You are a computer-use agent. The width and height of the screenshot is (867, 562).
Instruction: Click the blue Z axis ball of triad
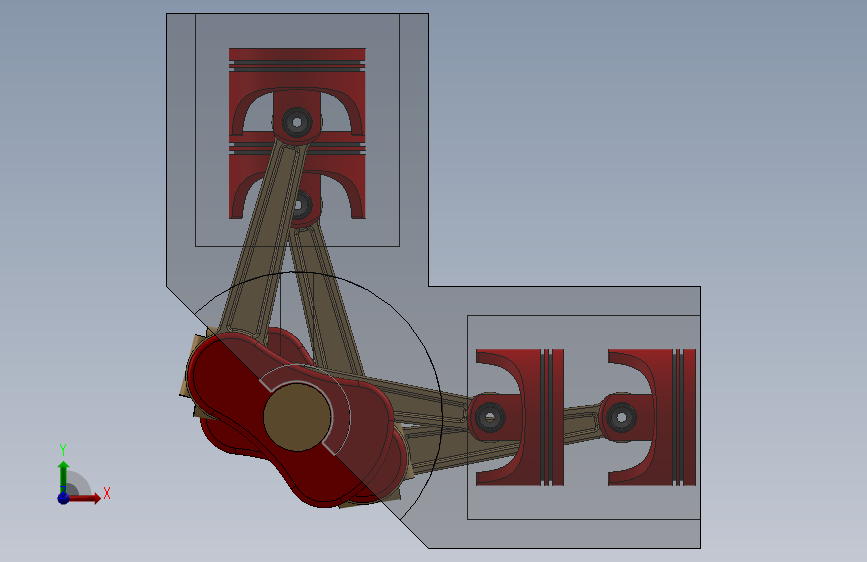click(x=63, y=498)
